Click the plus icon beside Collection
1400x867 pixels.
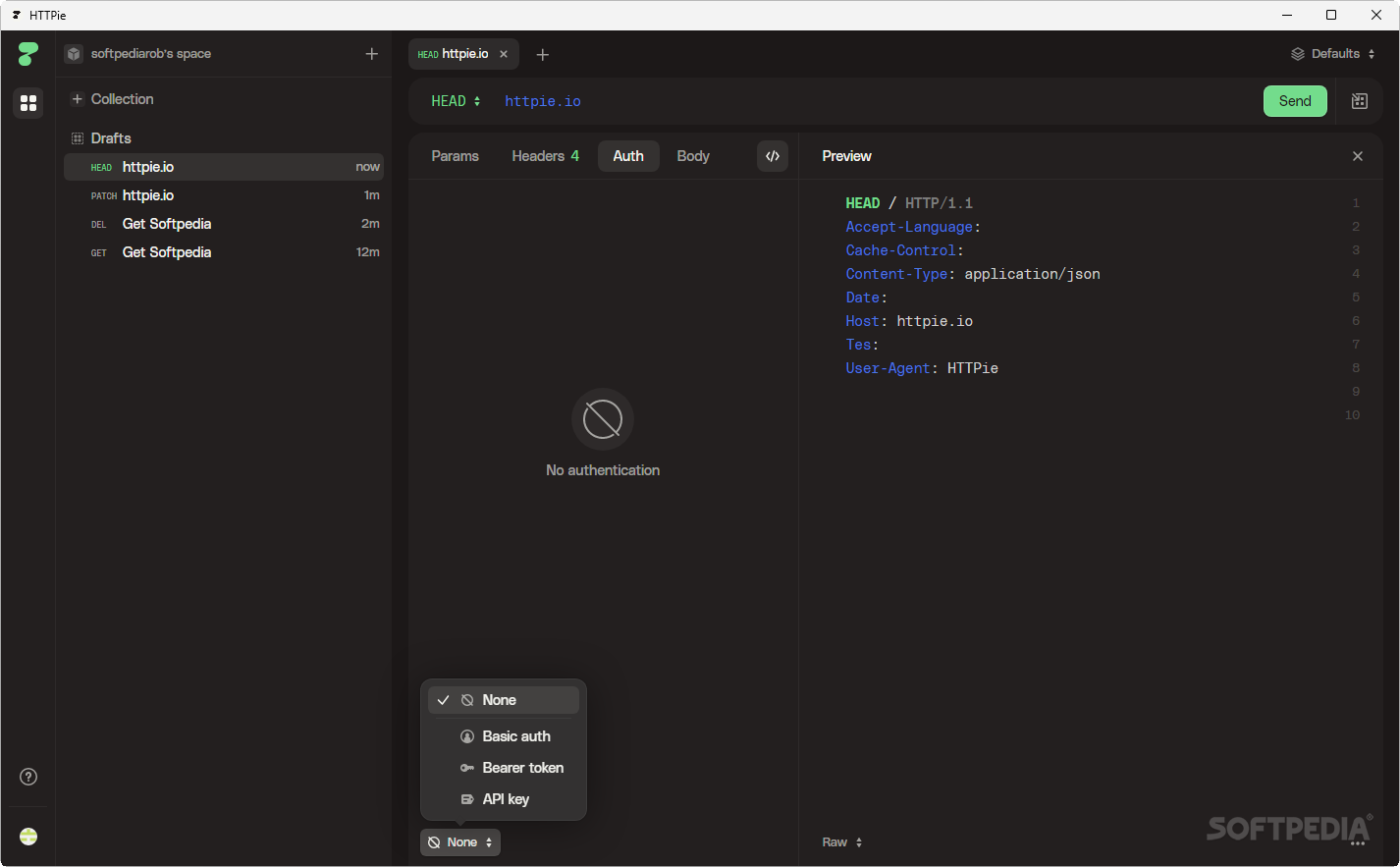coord(78,99)
